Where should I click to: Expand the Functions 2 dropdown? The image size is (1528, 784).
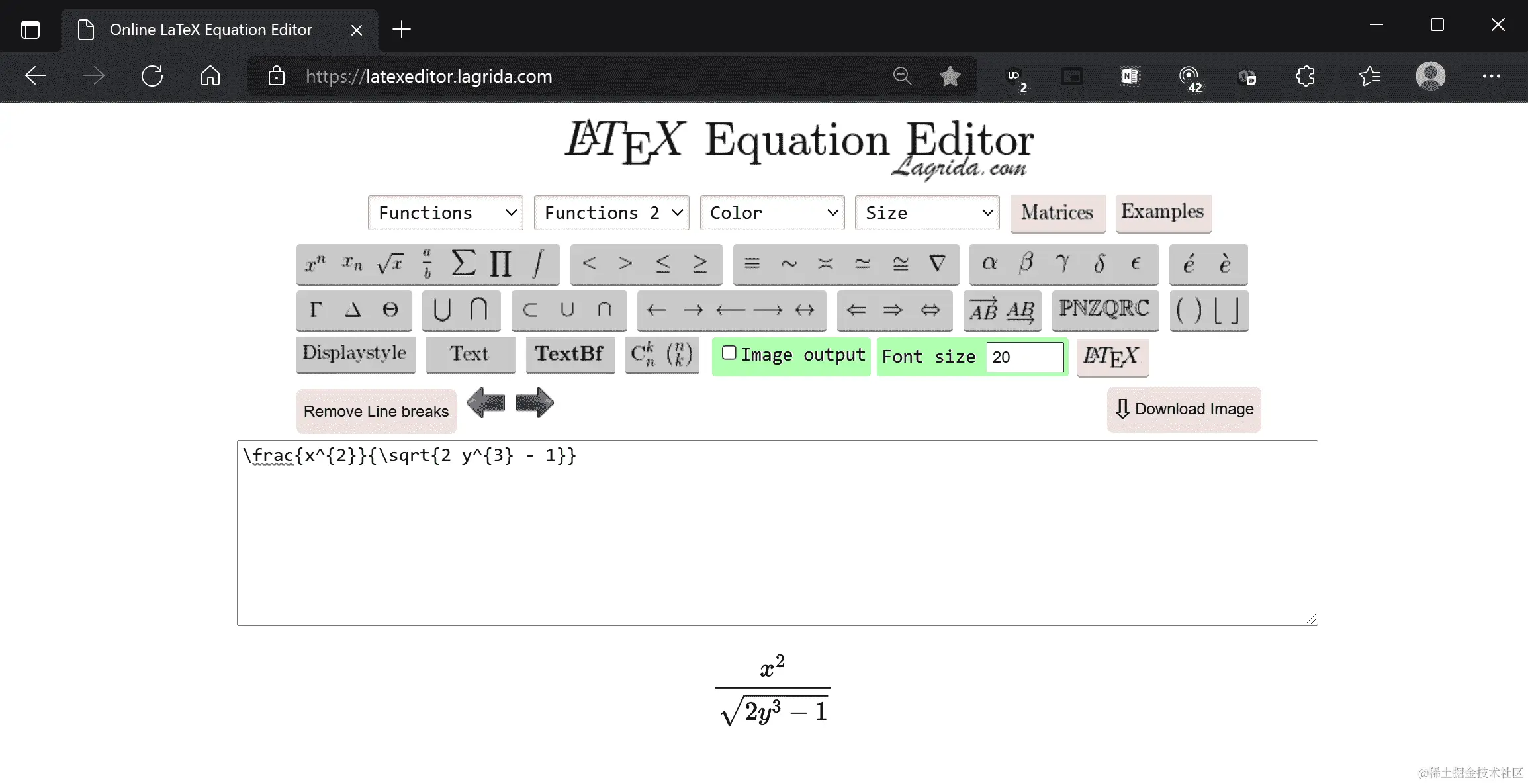[611, 213]
